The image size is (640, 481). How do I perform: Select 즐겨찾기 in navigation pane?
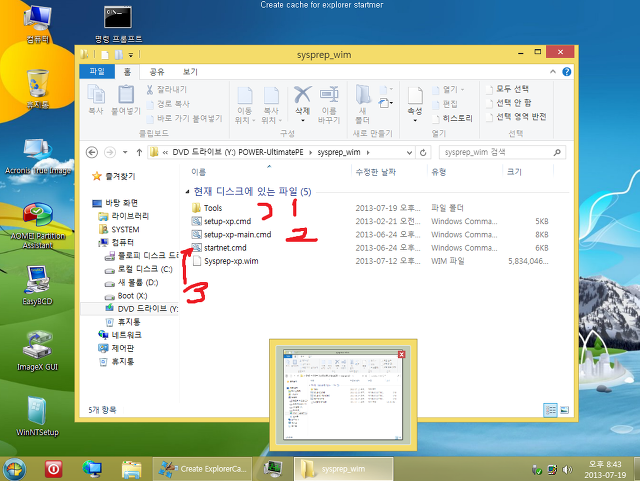pyautogui.click(x=115, y=176)
